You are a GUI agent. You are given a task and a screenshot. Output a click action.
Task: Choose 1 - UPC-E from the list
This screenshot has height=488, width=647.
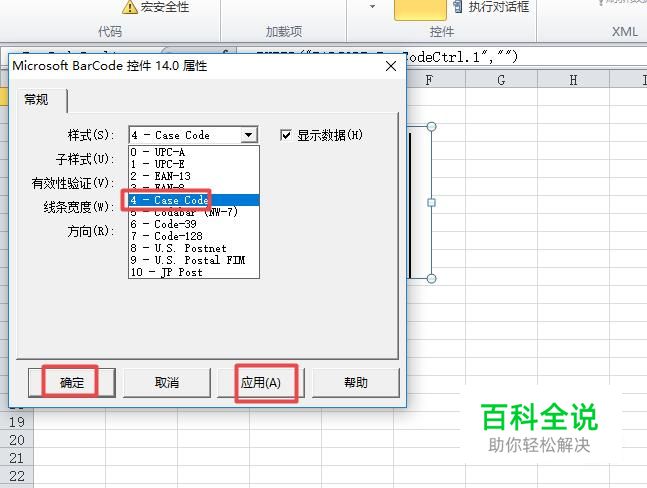tap(194, 164)
